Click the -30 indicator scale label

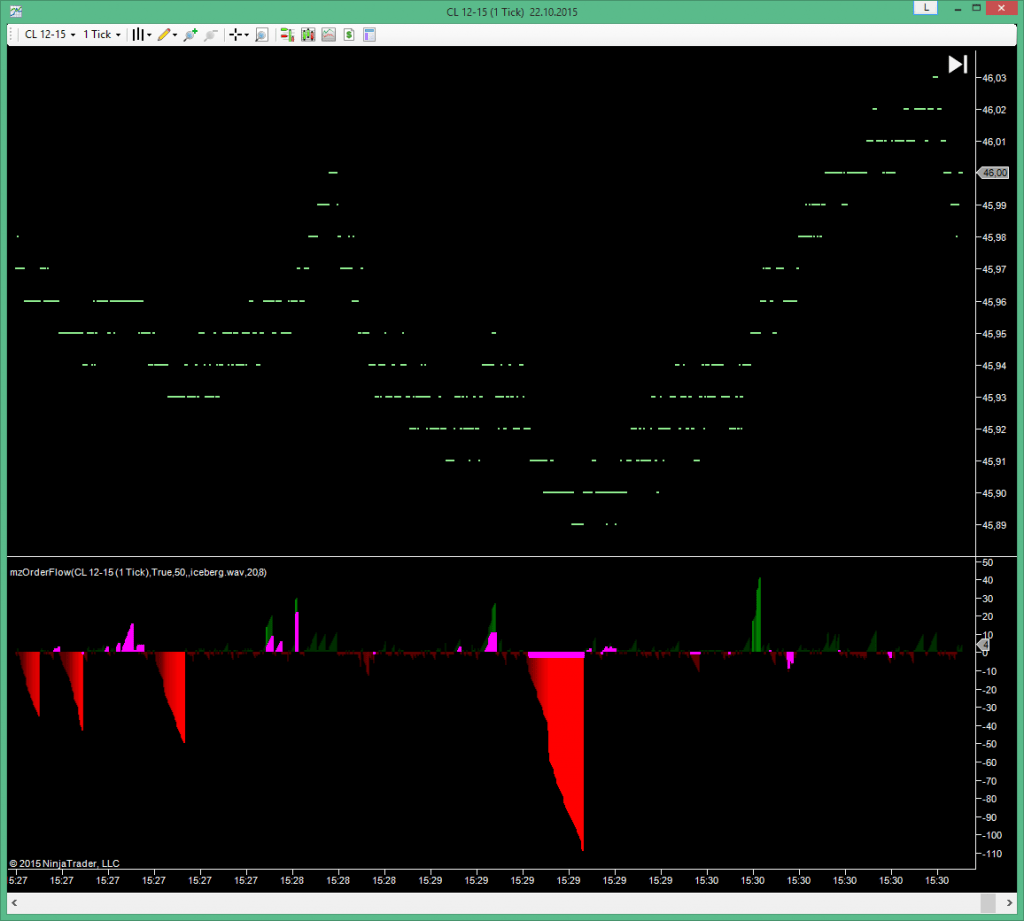click(x=989, y=707)
